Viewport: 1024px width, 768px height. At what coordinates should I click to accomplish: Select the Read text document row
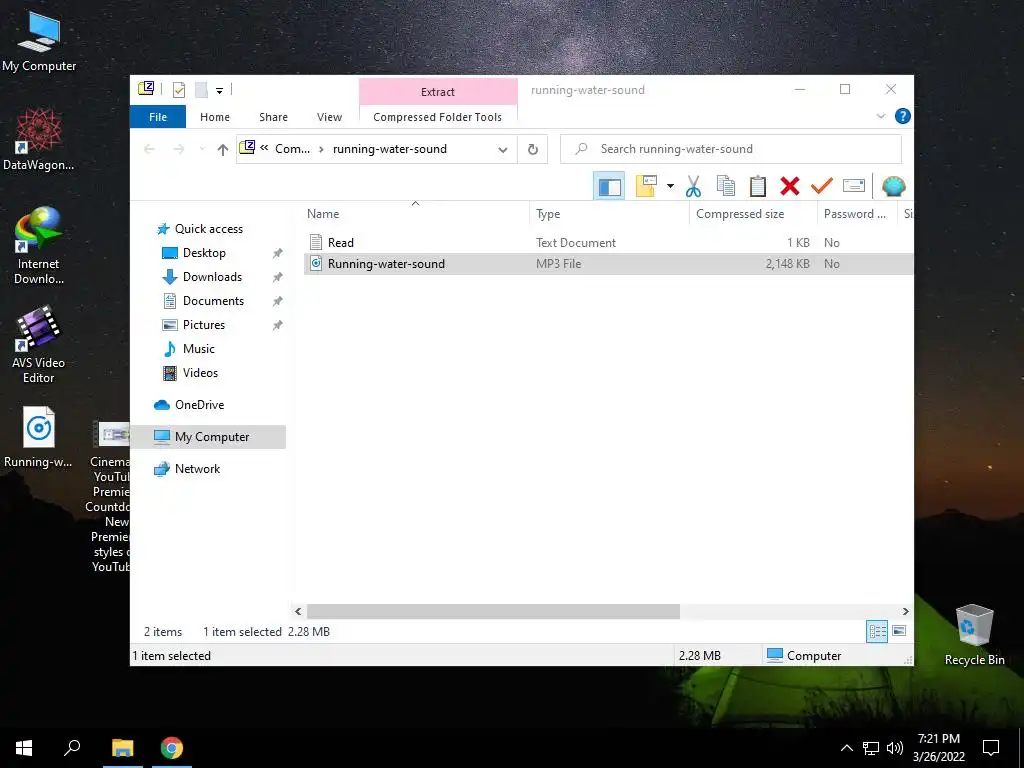607,242
